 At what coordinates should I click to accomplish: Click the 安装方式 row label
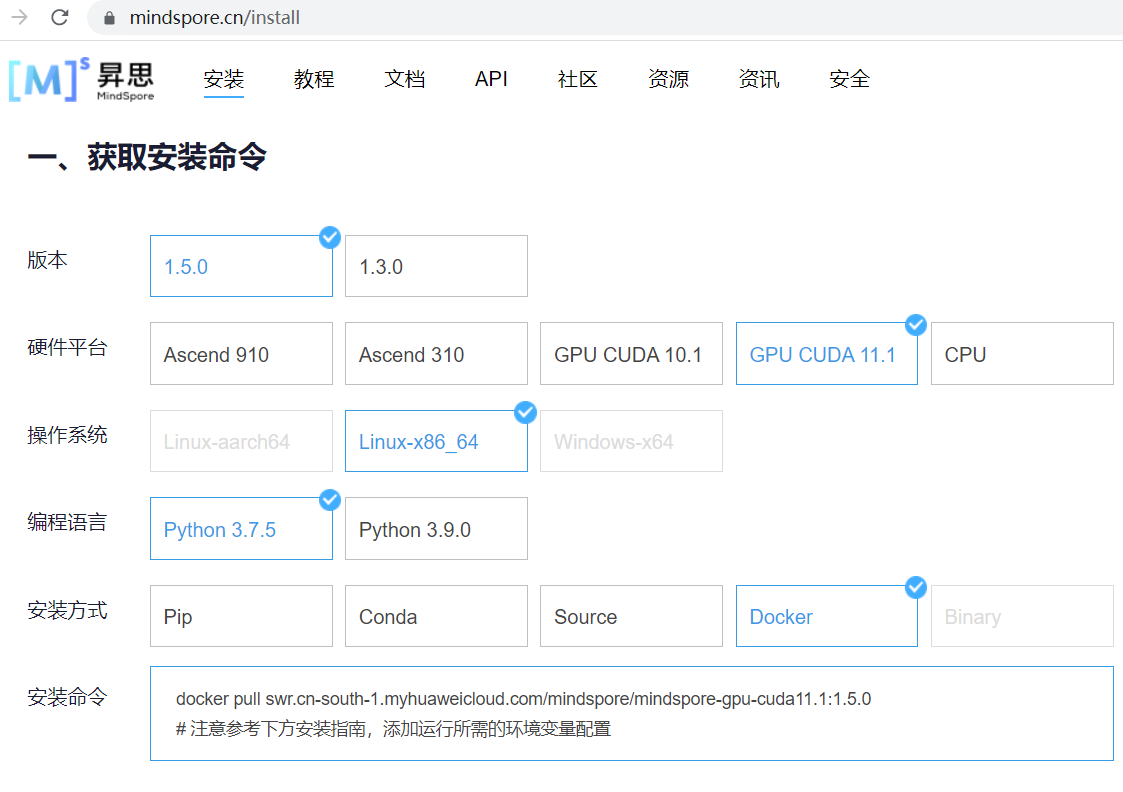coord(67,610)
